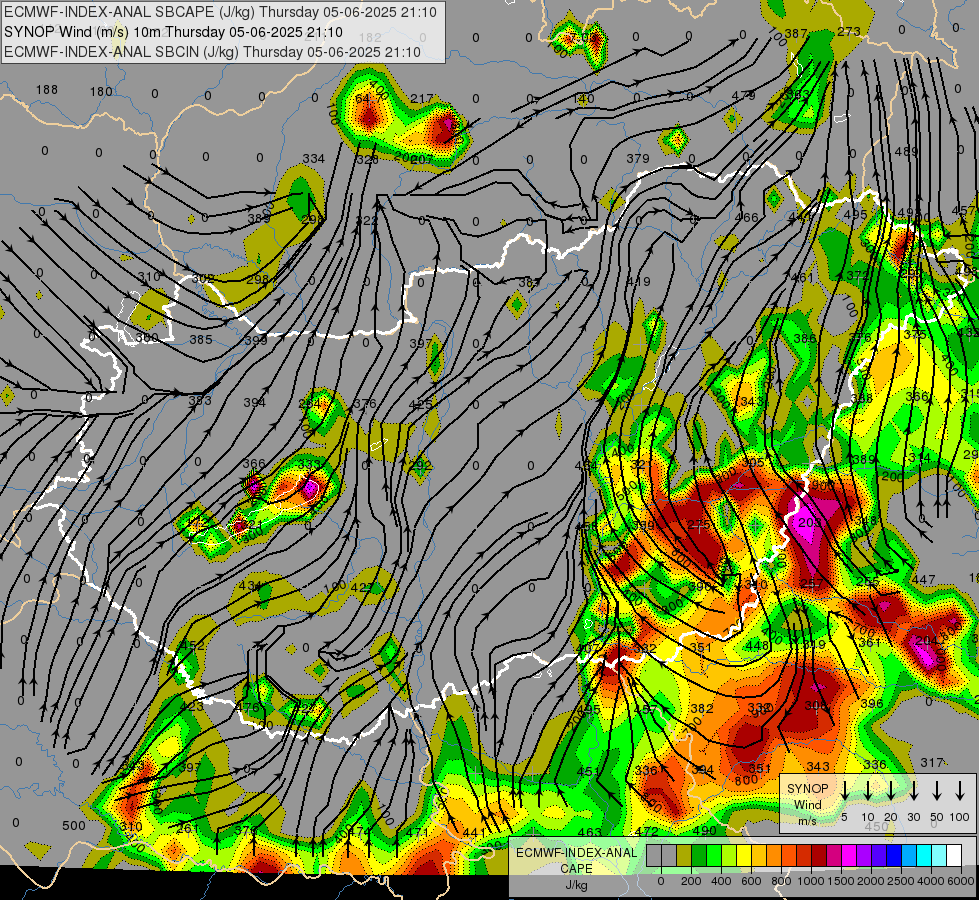This screenshot has height=900, width=979.
Task: Click the map value '472'
Action: pyautogui.click(x=647, y=831)
